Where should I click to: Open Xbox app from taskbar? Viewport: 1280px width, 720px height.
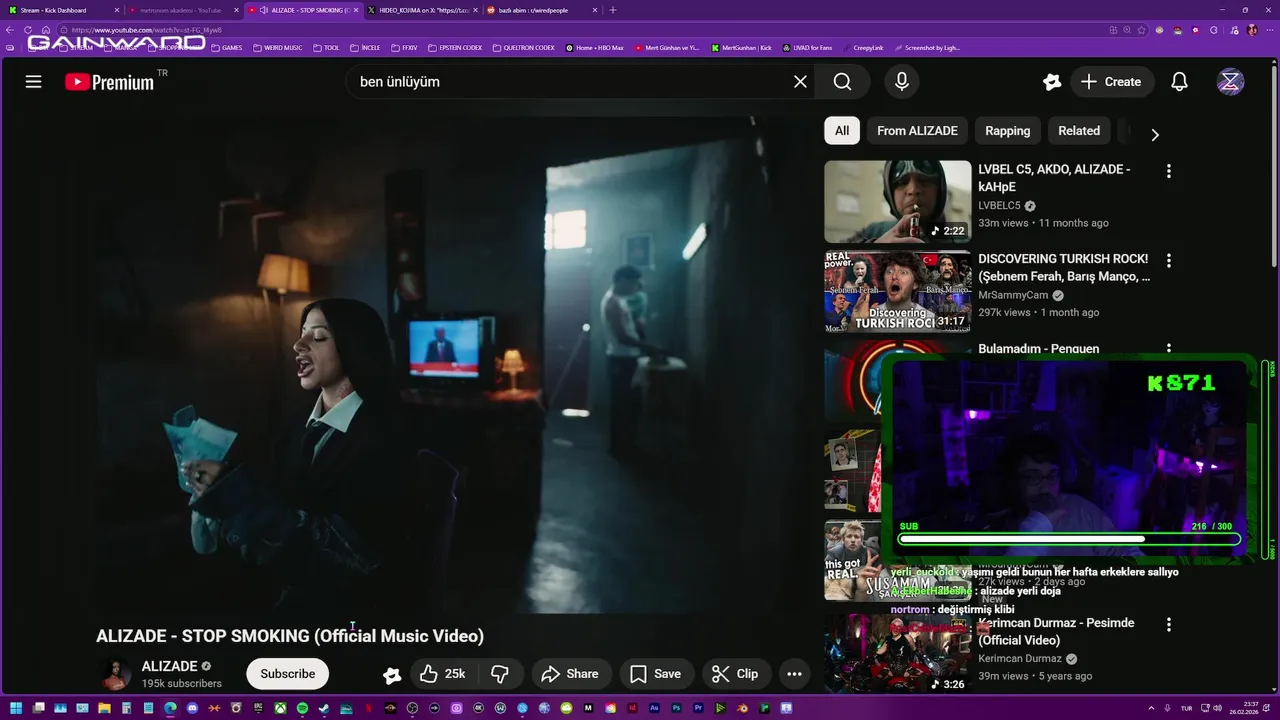(x=281, y=708)
